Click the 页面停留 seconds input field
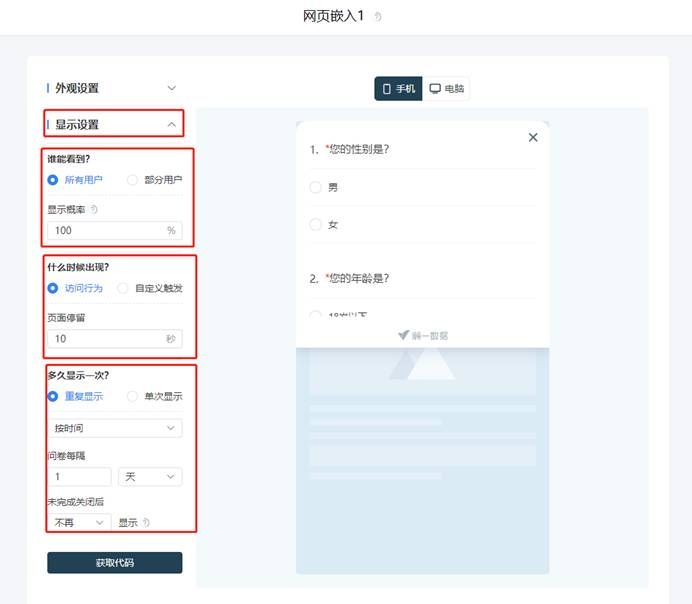The height and width of the screenshot is (604, 692). point(115,338)
